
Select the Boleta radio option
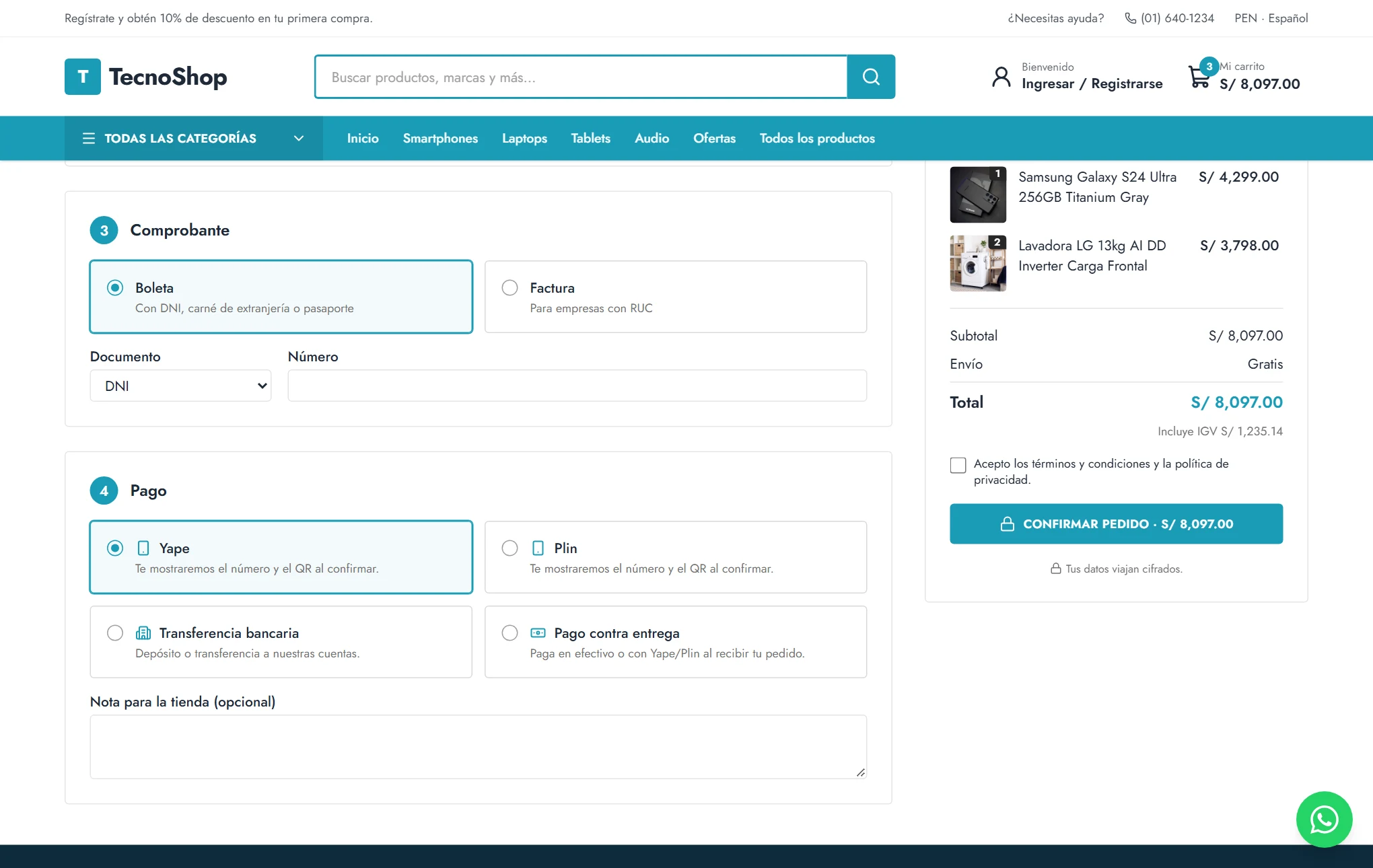(115, 287)
